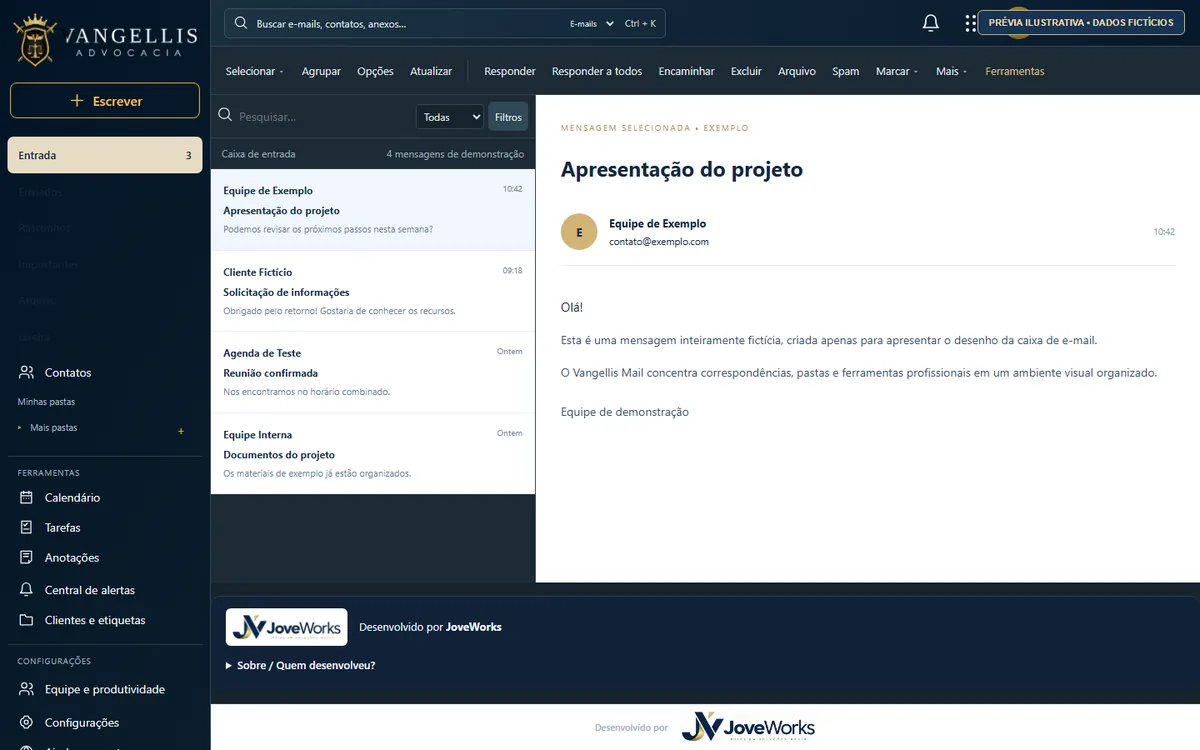Add a new folder with plus icon
Screen dimensions: 1200x750
[181, 431]
